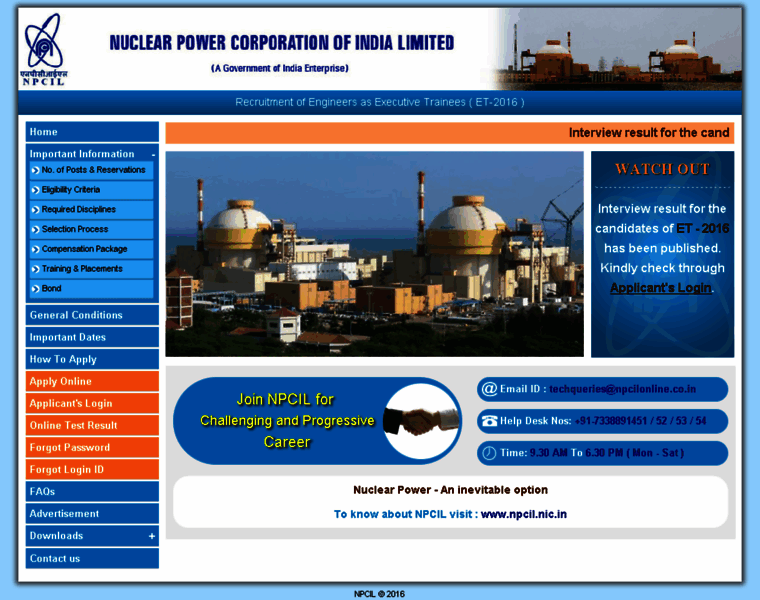Click arrow icon beside Bond
This screenshot has height=600, width=760.
click(x=35, y=289)
